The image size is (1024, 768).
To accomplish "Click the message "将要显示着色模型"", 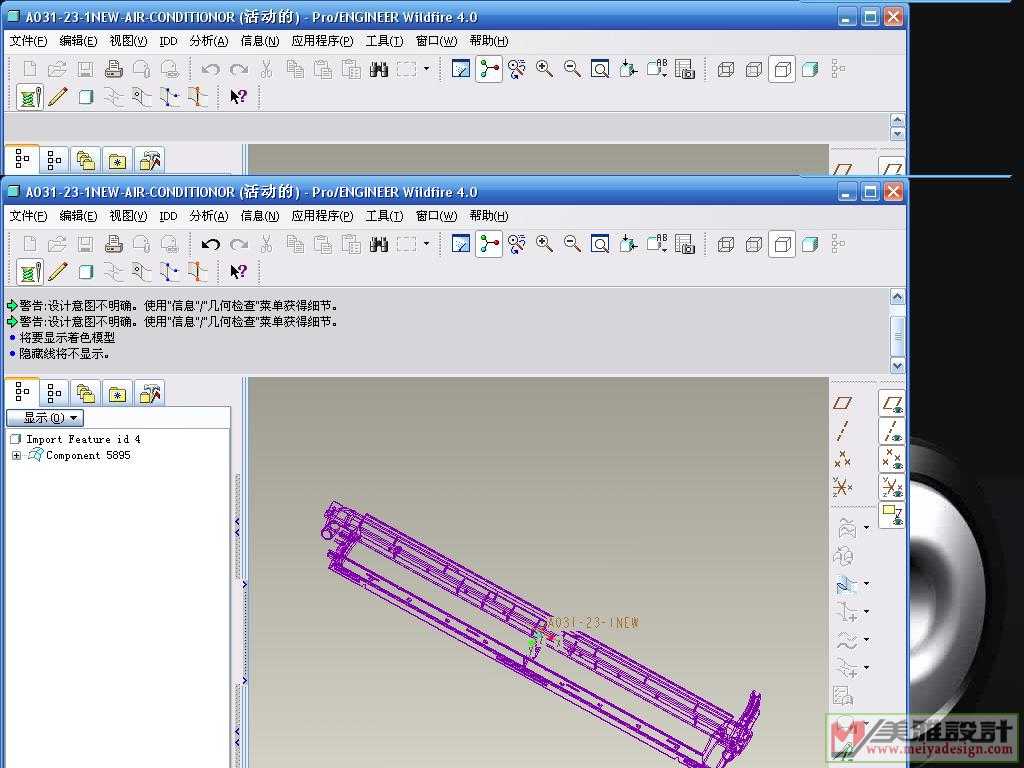I will click(x=67, y=338).
